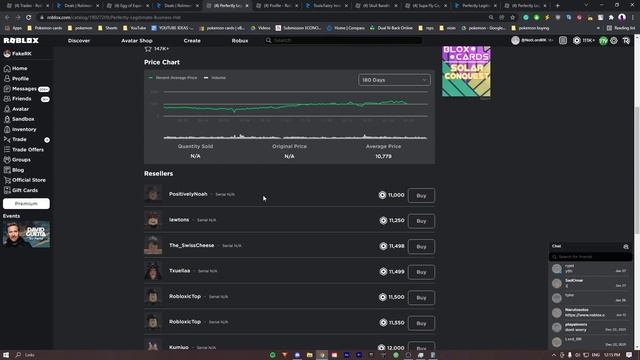Image resolution: width=640 pixels, height=360 pixels.
Task: Open the YouTube bookmark in the bookmarks bar
Action: pos(135,28)
